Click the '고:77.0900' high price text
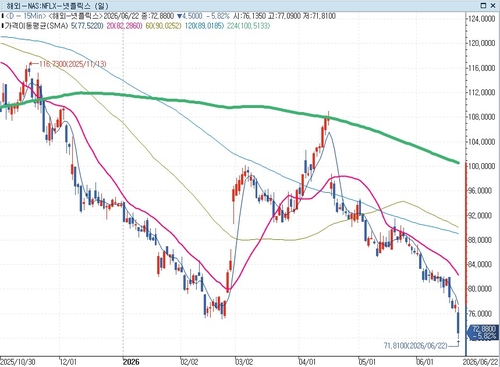 (x=285, y=16)
